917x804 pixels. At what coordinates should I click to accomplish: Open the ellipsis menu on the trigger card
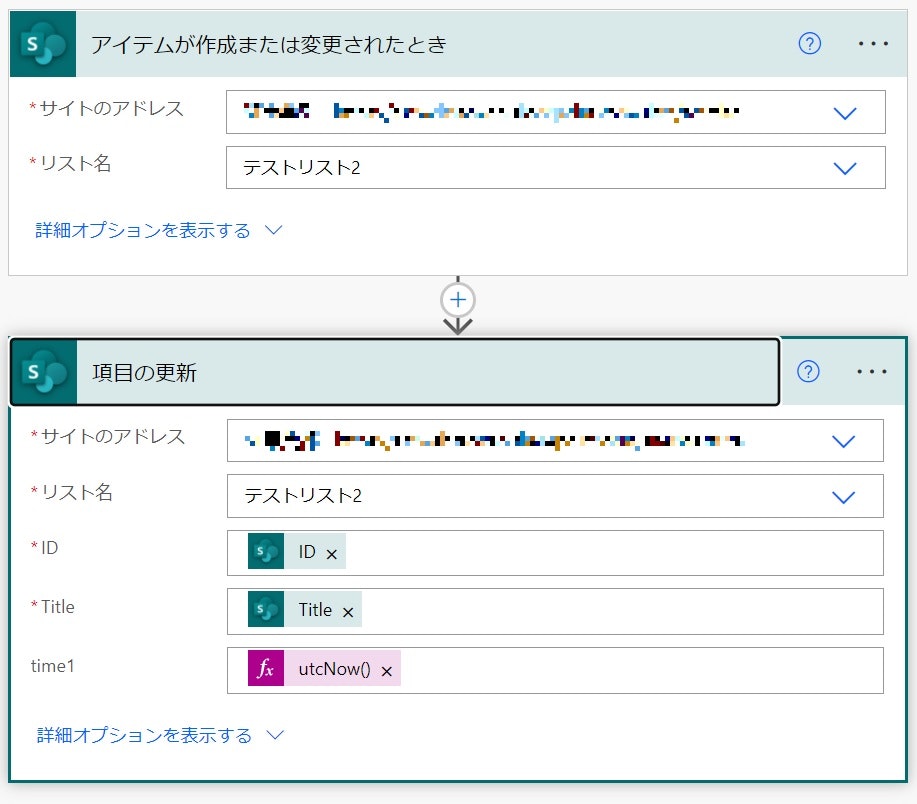coord(873,44)
